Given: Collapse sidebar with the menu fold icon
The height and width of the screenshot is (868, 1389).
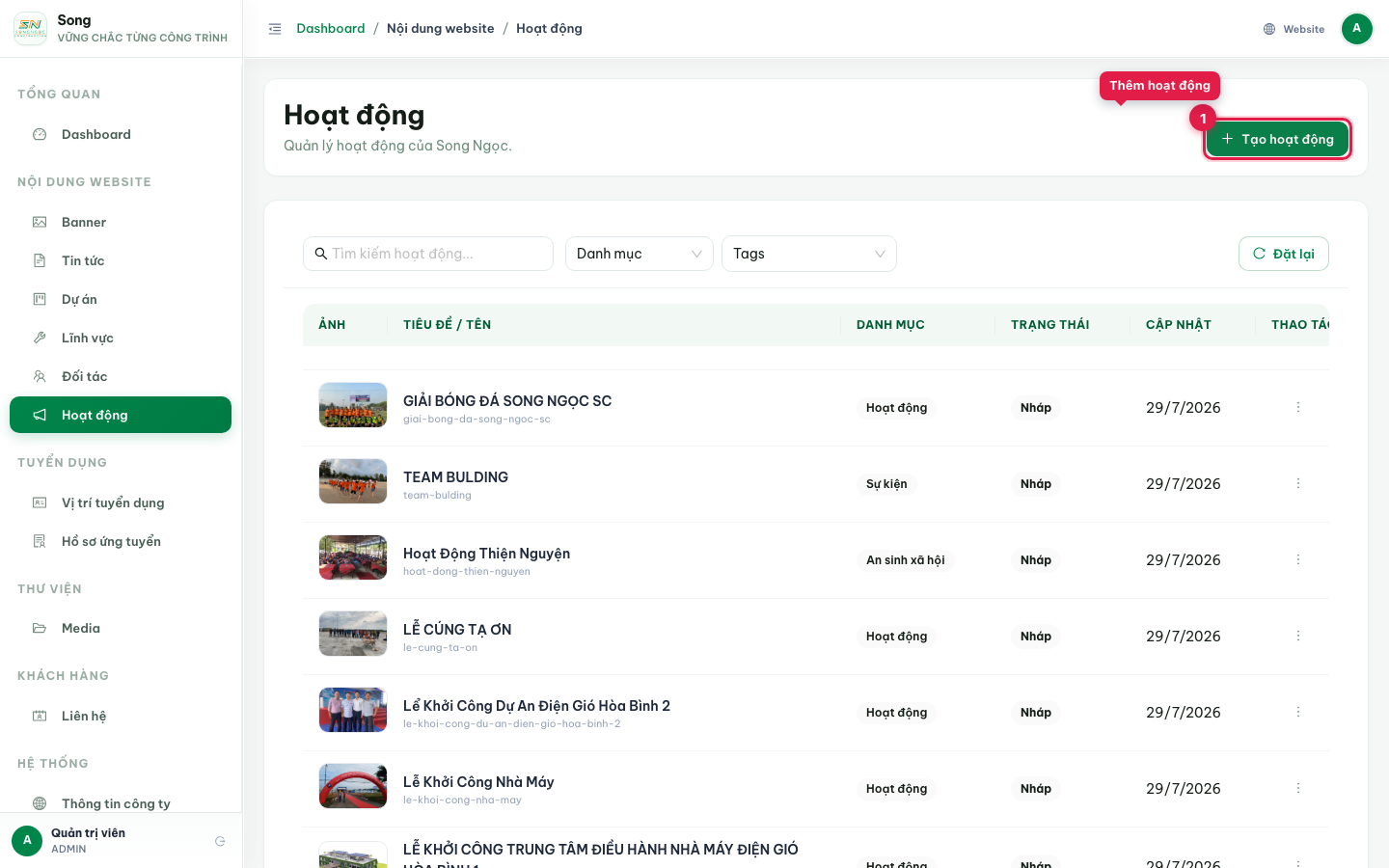Looking at the screenshot, I should pos(275,29).
